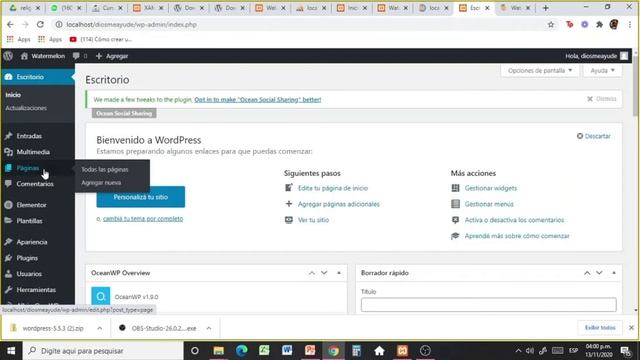Expand OBS-Studio download options
Image resolution: width=640 pixels, height=360 pixels.
(x=209, y=328)
